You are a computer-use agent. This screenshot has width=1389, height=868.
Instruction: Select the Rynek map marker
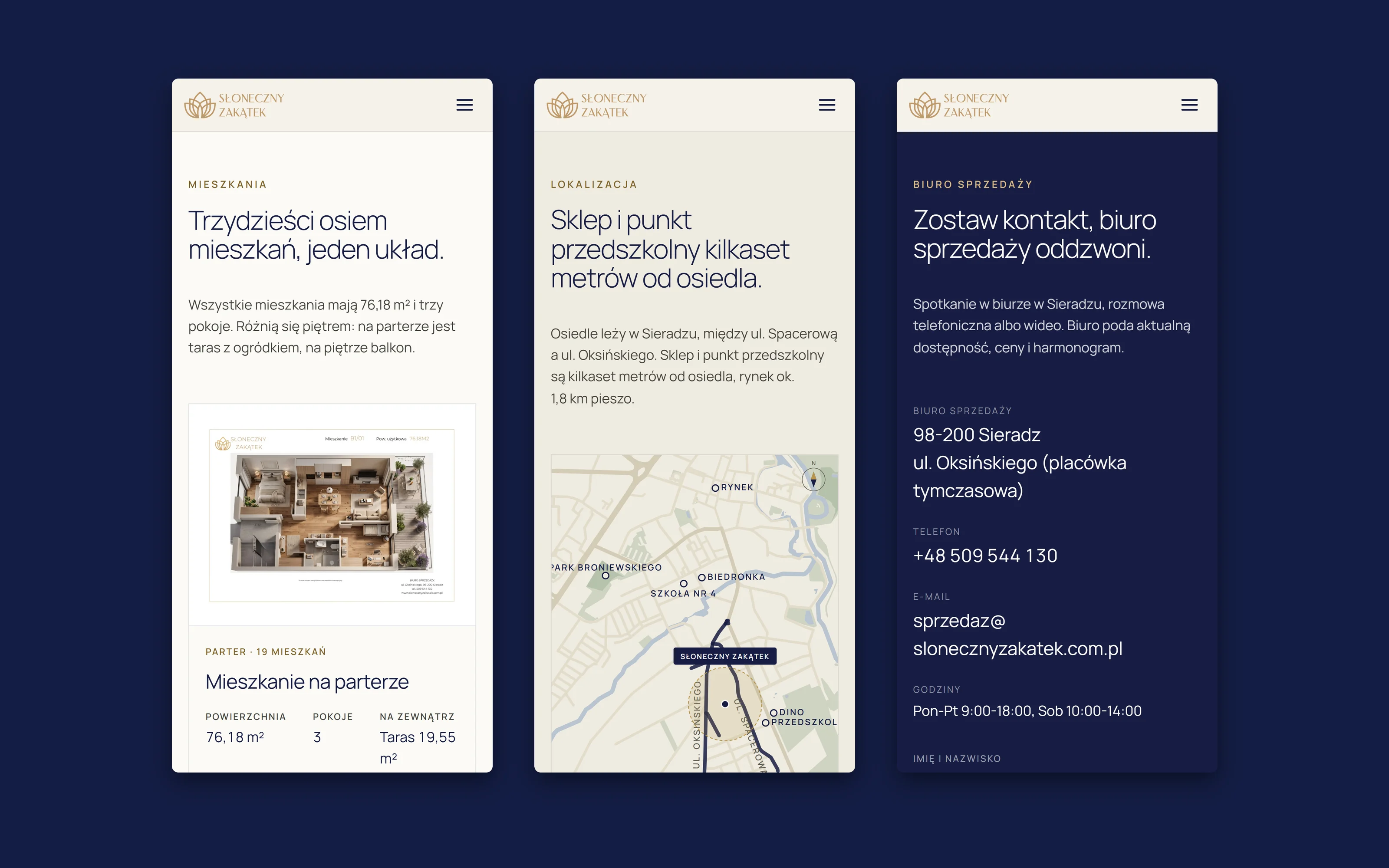(x=715, y=488)
